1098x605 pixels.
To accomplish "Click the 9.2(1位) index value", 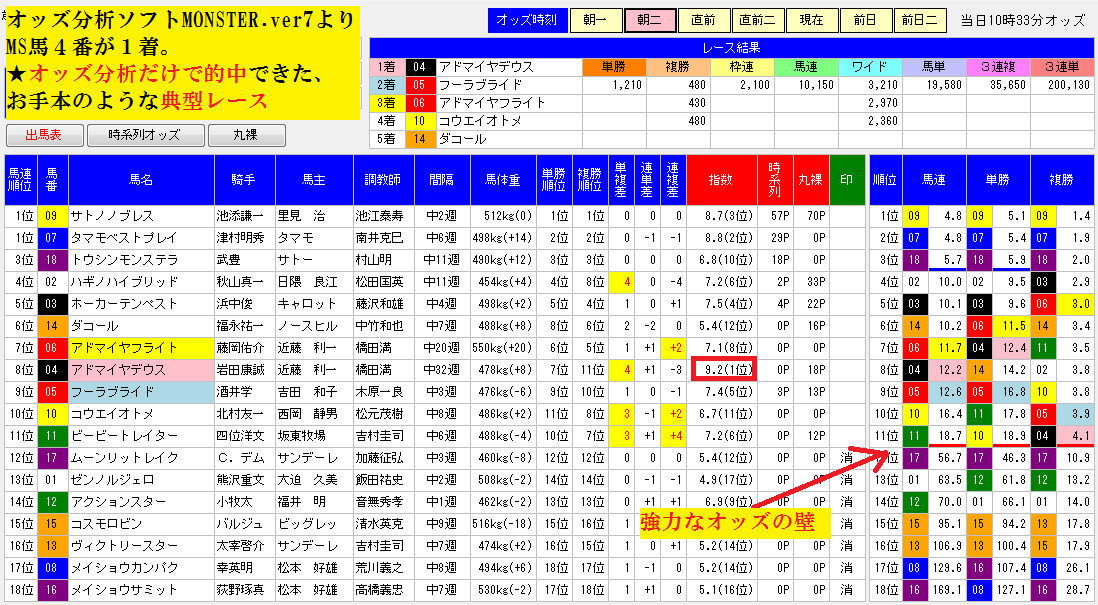I will coord(724,370).
